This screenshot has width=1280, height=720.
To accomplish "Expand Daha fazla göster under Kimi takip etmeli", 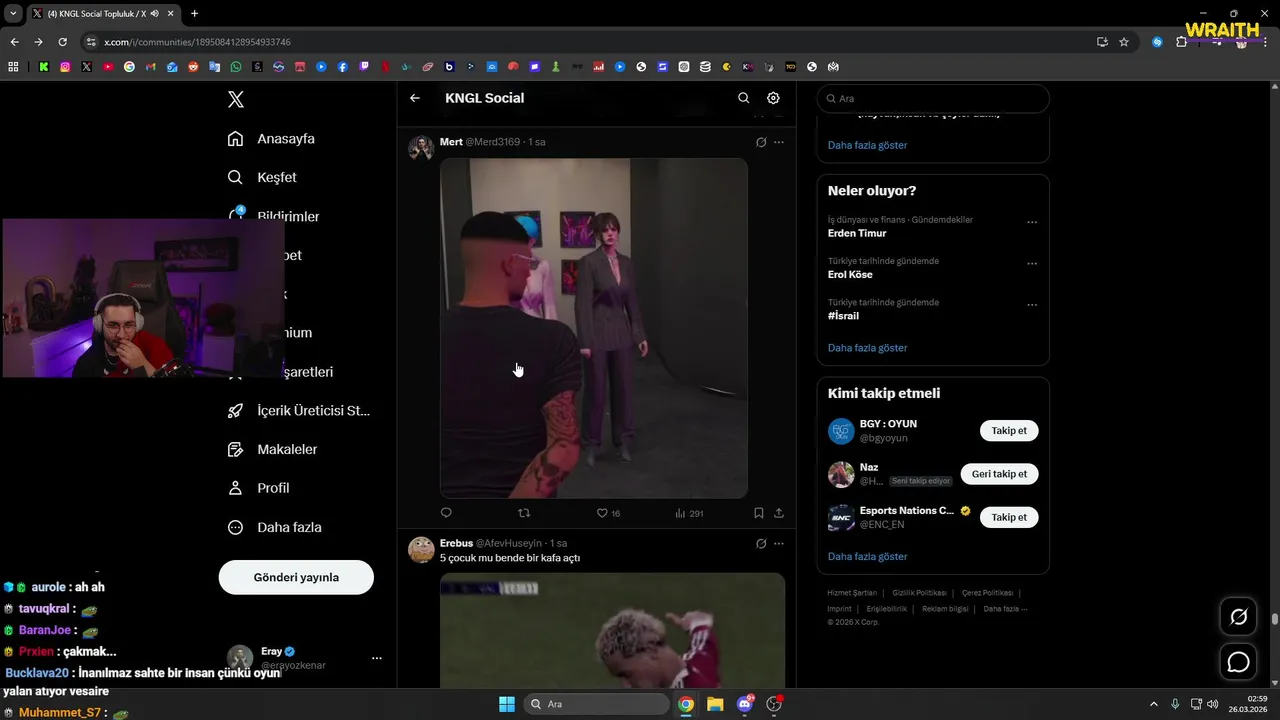I will tap(867, 556).
